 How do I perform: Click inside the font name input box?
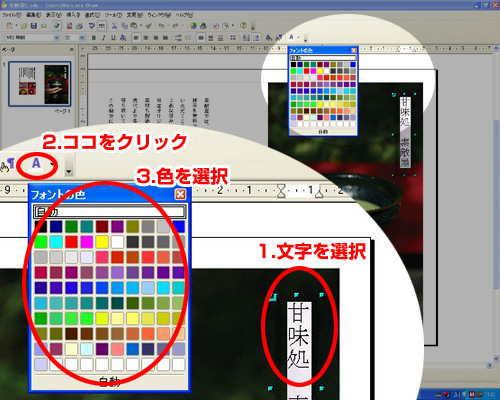(x=29, y=38)
